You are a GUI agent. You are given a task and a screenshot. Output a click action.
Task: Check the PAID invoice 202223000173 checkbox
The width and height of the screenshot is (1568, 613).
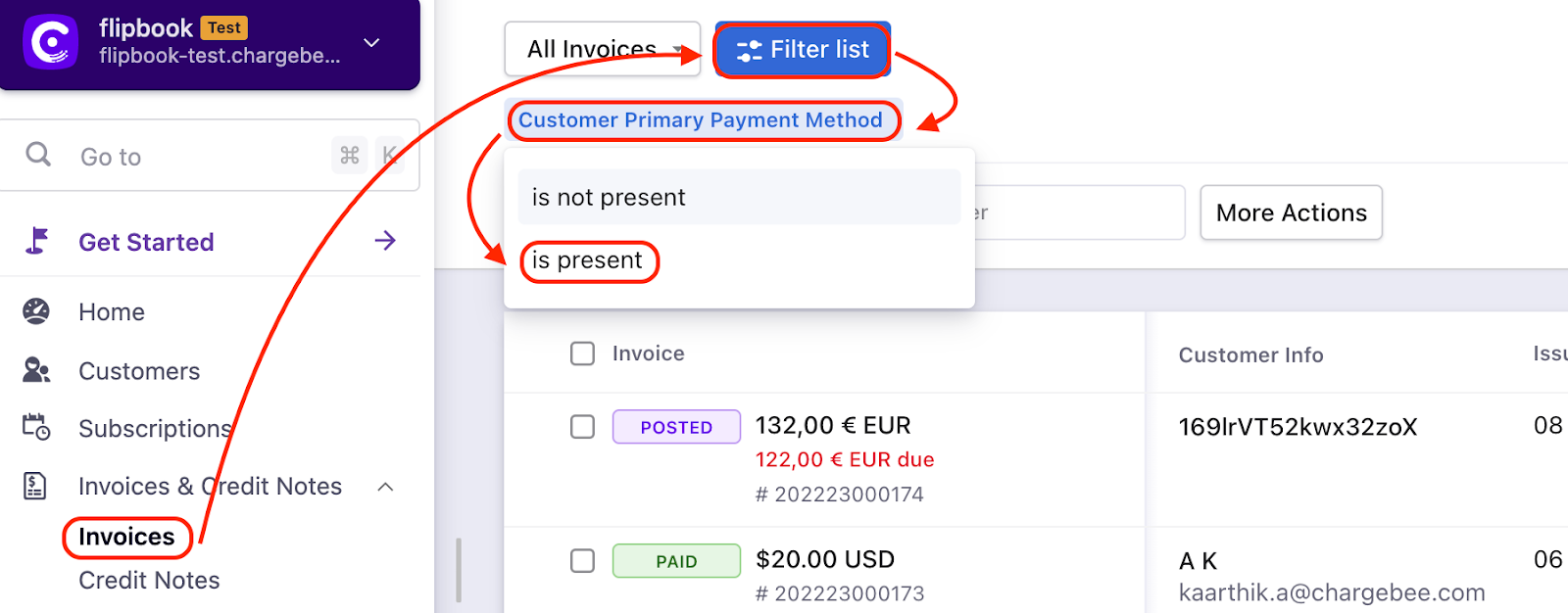click(582, 560)
